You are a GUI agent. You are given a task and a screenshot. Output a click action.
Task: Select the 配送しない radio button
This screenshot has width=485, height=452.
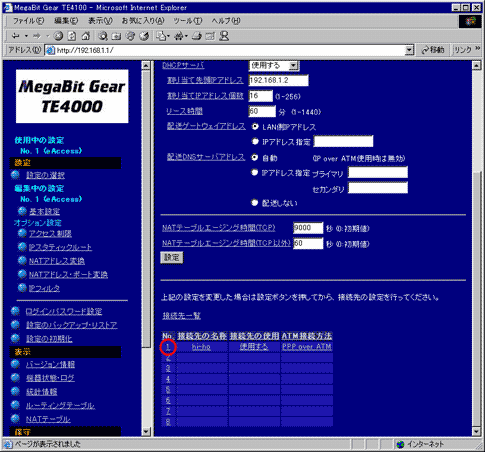[x=255, y=202]
